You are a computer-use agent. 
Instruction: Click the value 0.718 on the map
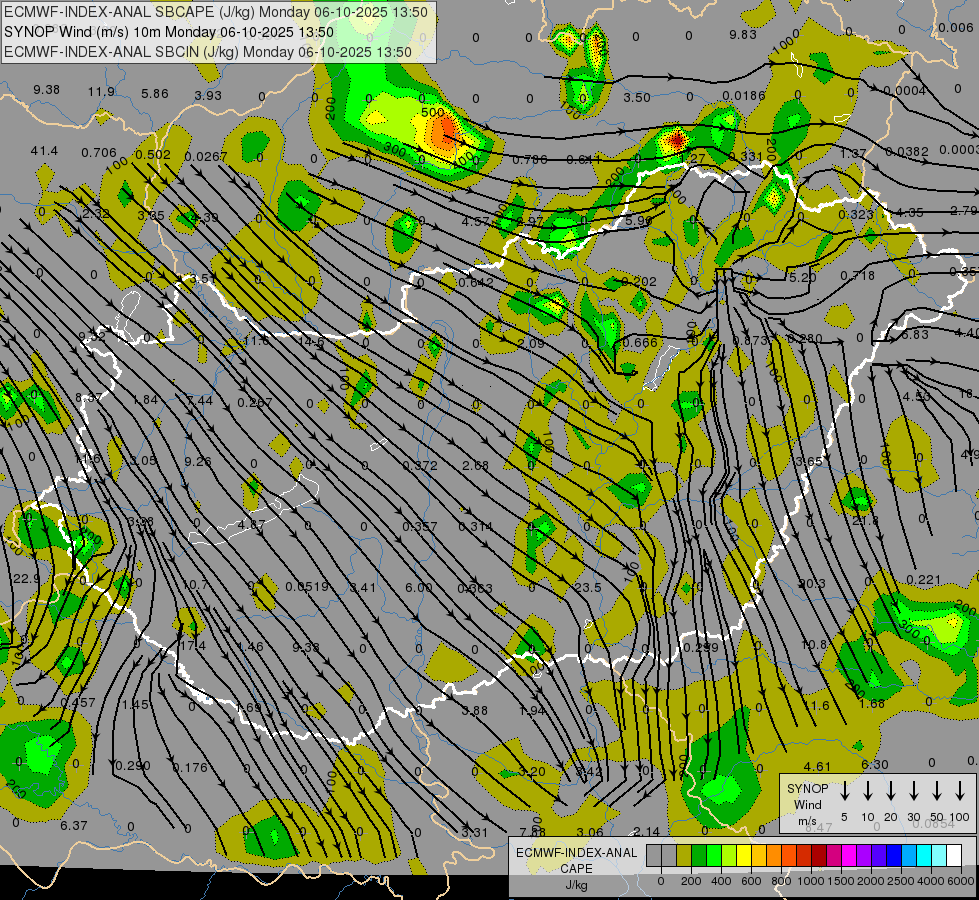pyautogui.click(x=857, y=275)
